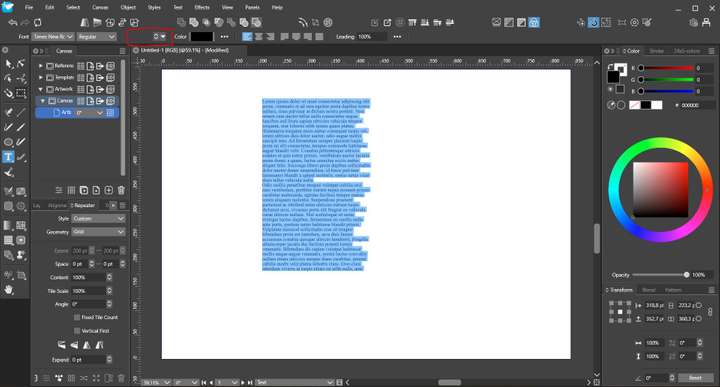Click the account user icon in the top toolbar
720x387 pixels.
coord(706,22)
